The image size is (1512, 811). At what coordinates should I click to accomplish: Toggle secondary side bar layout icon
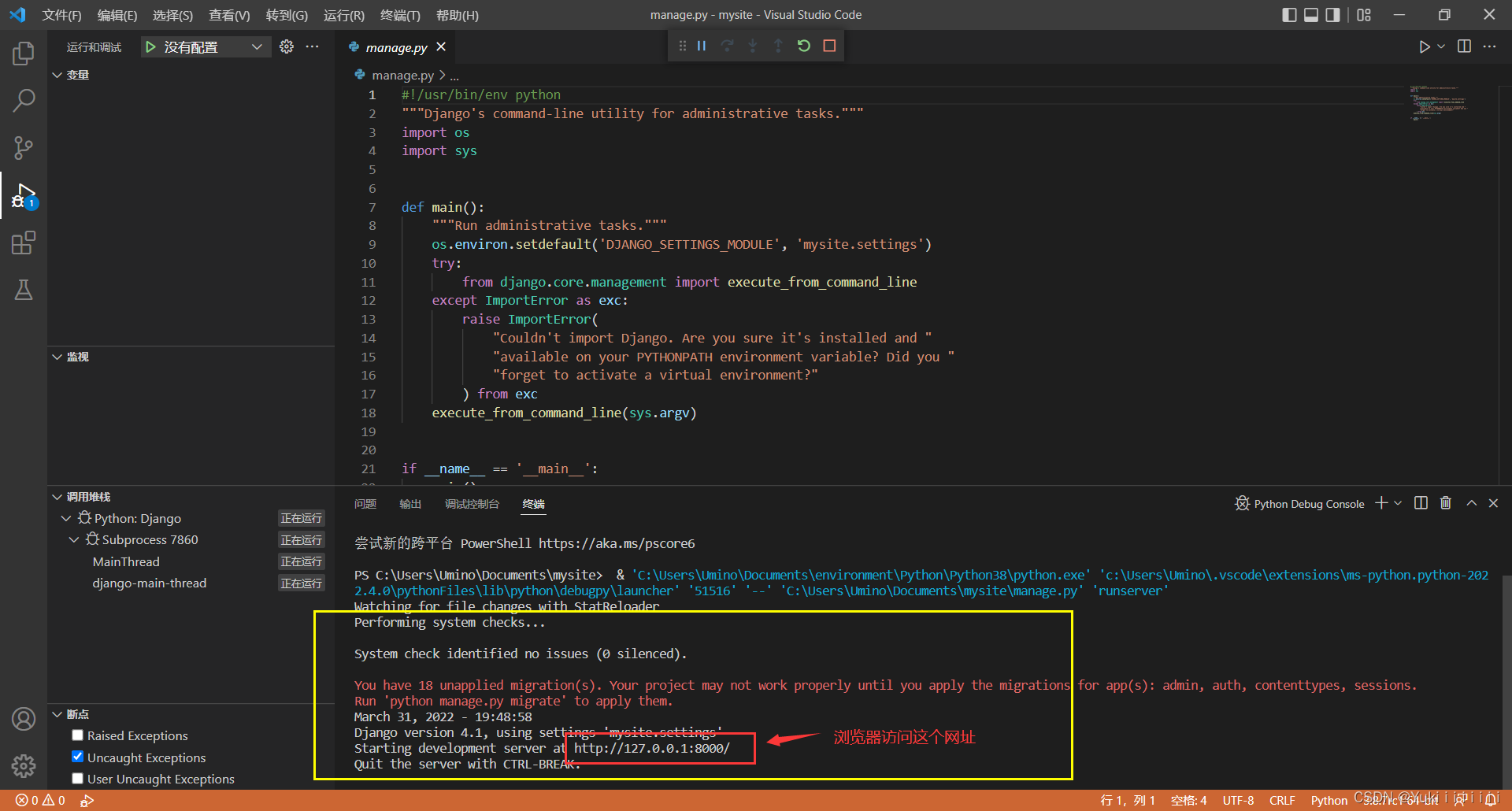1332,15
